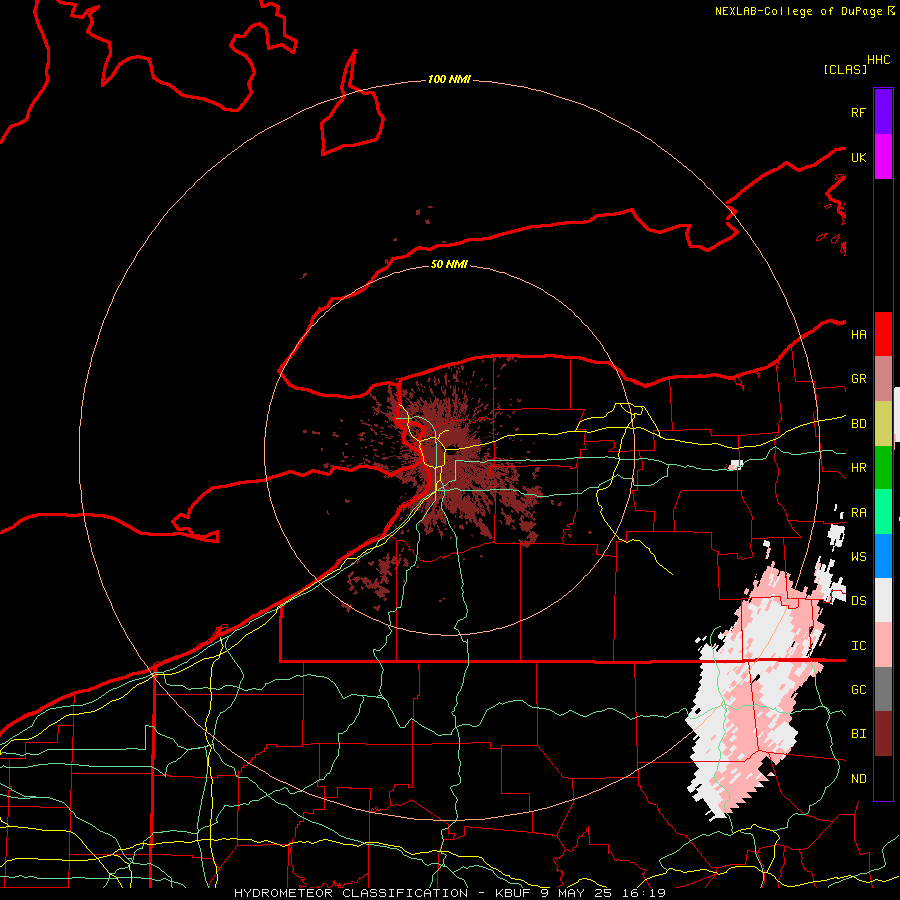This screenshot has width=900, height=900.
Task: Select the DS legend label
Action: point(858,601)
